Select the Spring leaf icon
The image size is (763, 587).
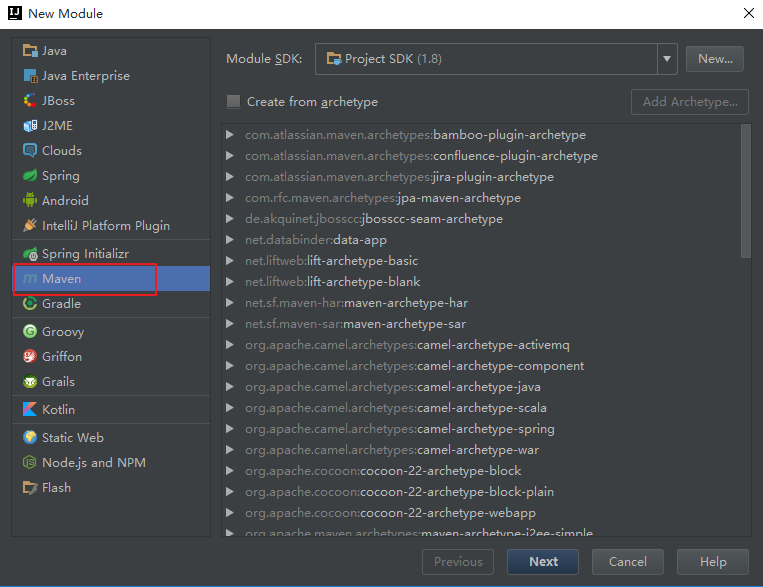[30, 175]
